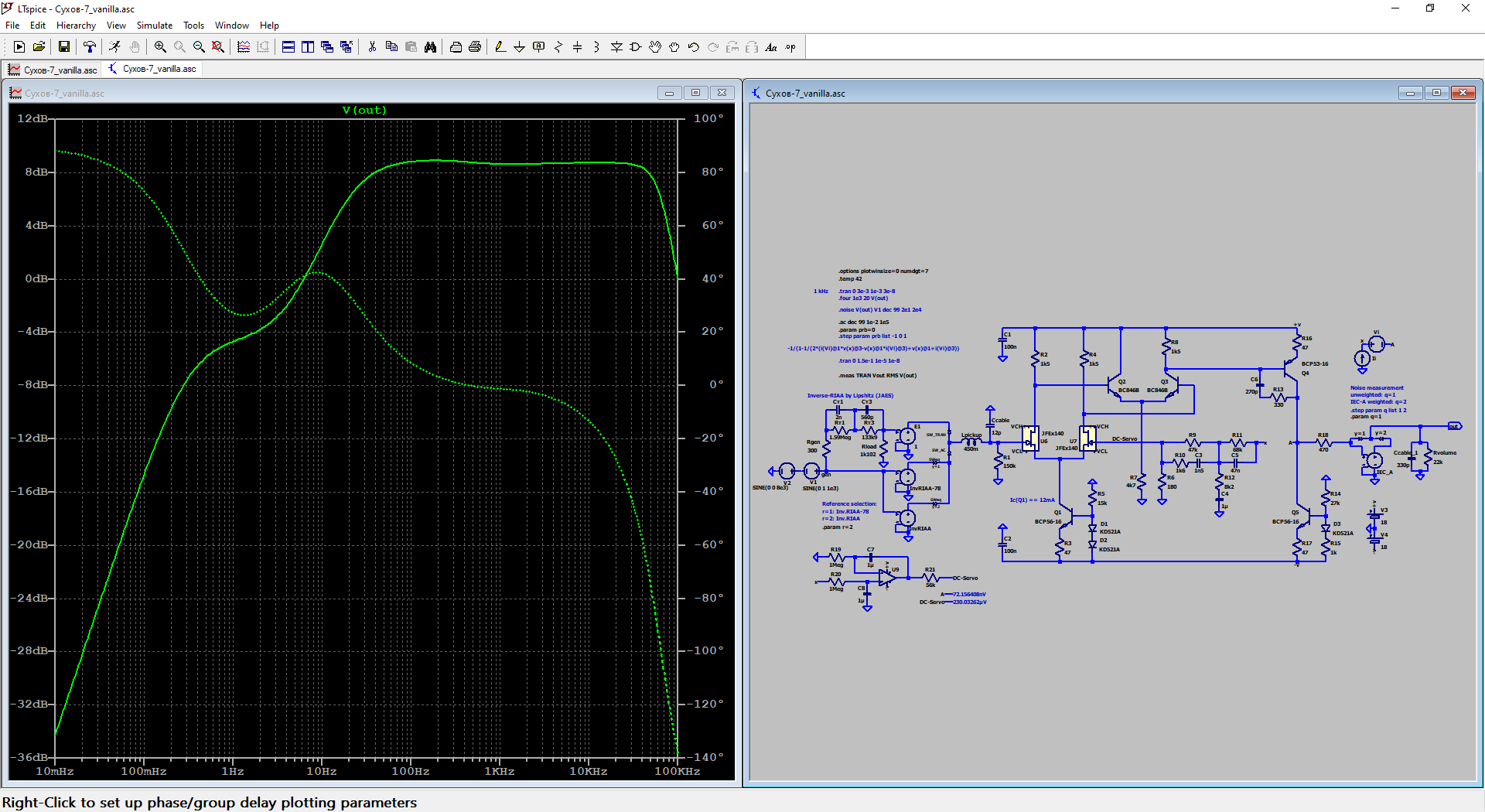The width and height of the screenshot is (1485, 812).
Task: Select the Draw Wire pencil tool
Action: coord(500,47)
